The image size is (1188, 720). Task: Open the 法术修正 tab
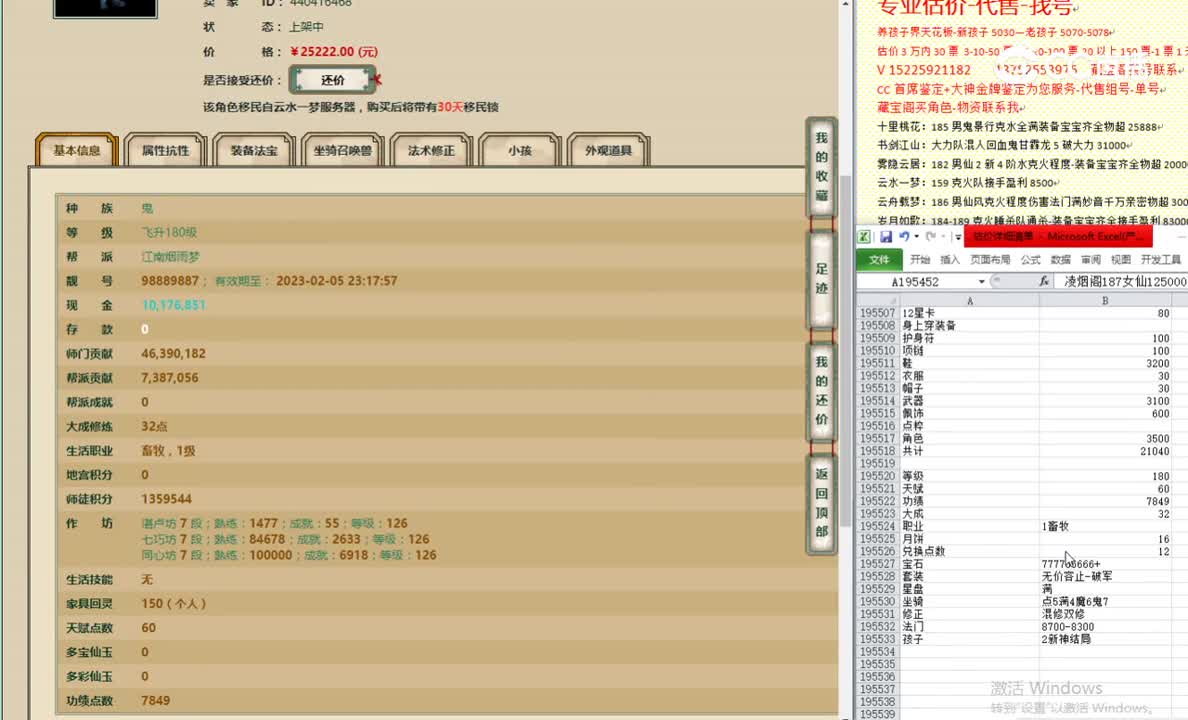click(431, 150)
